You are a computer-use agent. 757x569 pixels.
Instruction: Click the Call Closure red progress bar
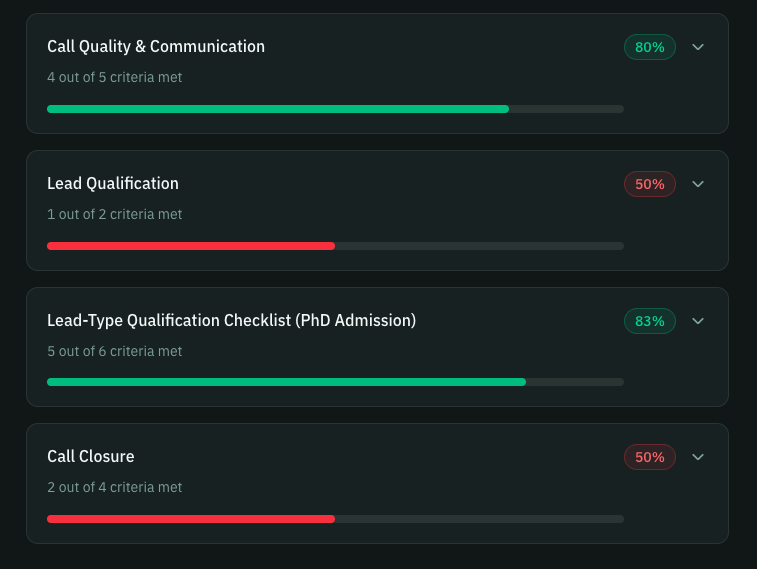pos(191,519)
